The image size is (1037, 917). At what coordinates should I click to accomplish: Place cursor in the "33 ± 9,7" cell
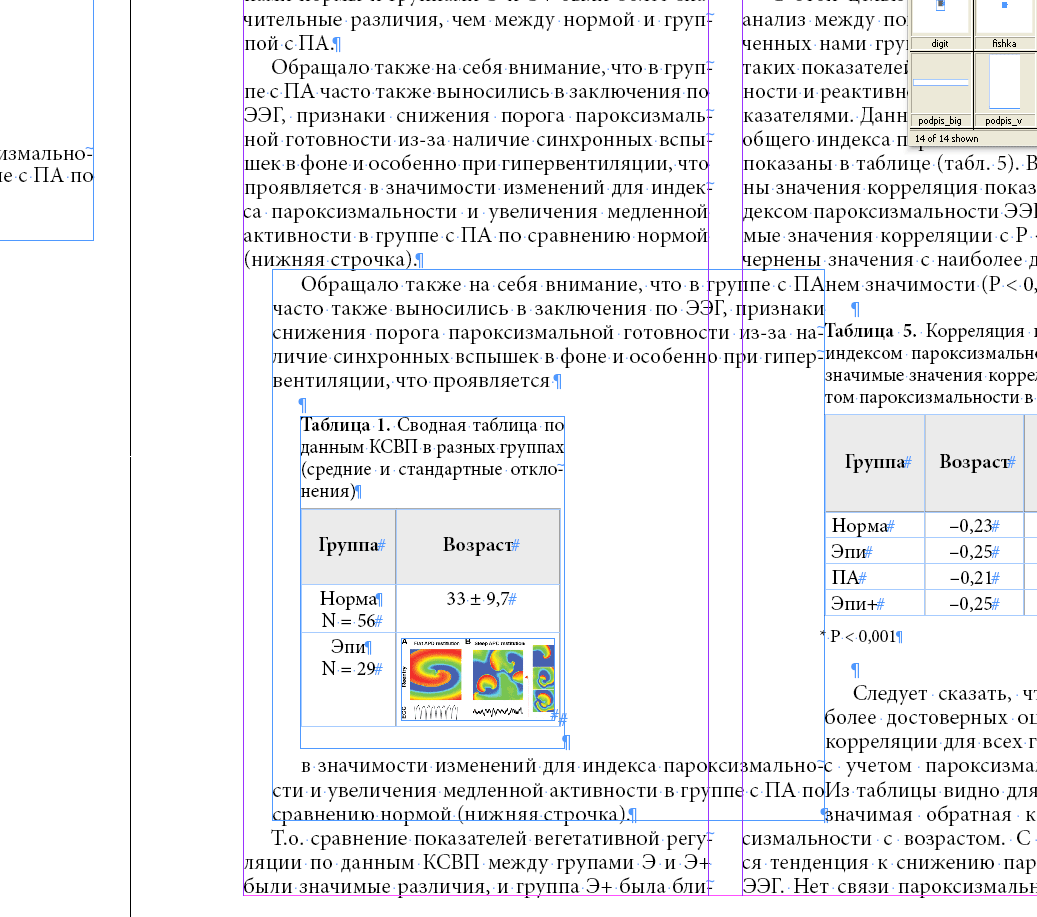point(477,608)
